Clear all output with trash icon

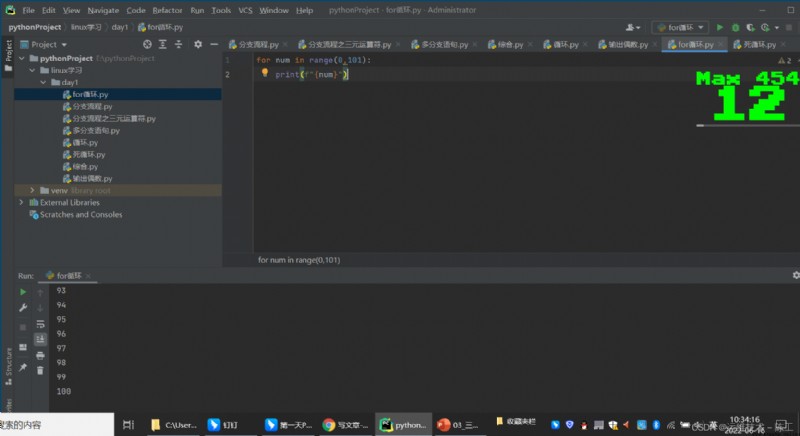click(x=40, y=371)
